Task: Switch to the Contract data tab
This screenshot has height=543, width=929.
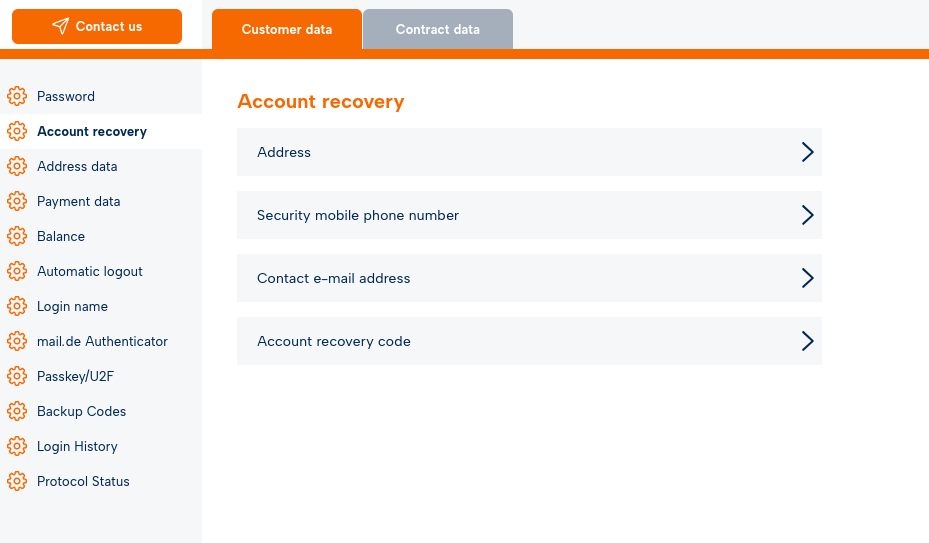Action: coord(437,29)
